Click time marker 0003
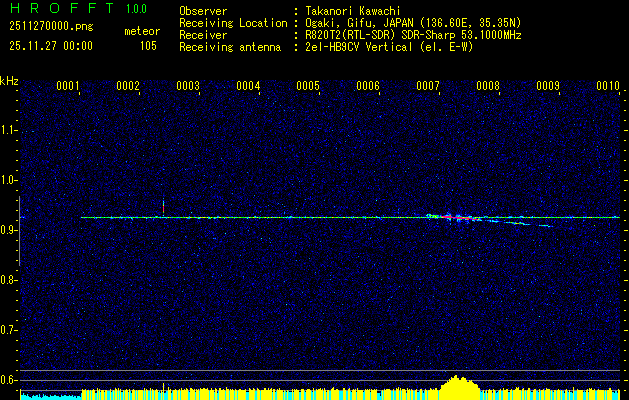629x400 pixels. (x=188, y=86)
